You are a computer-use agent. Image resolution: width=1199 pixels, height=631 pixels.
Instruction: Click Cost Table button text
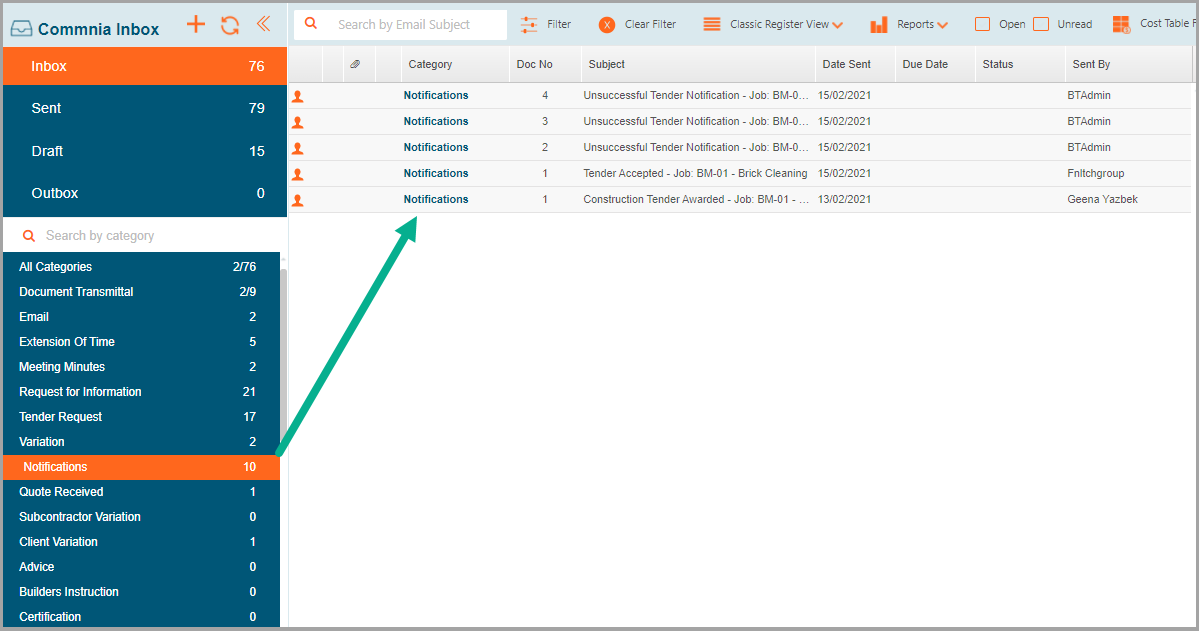[x=1168, y=24]
